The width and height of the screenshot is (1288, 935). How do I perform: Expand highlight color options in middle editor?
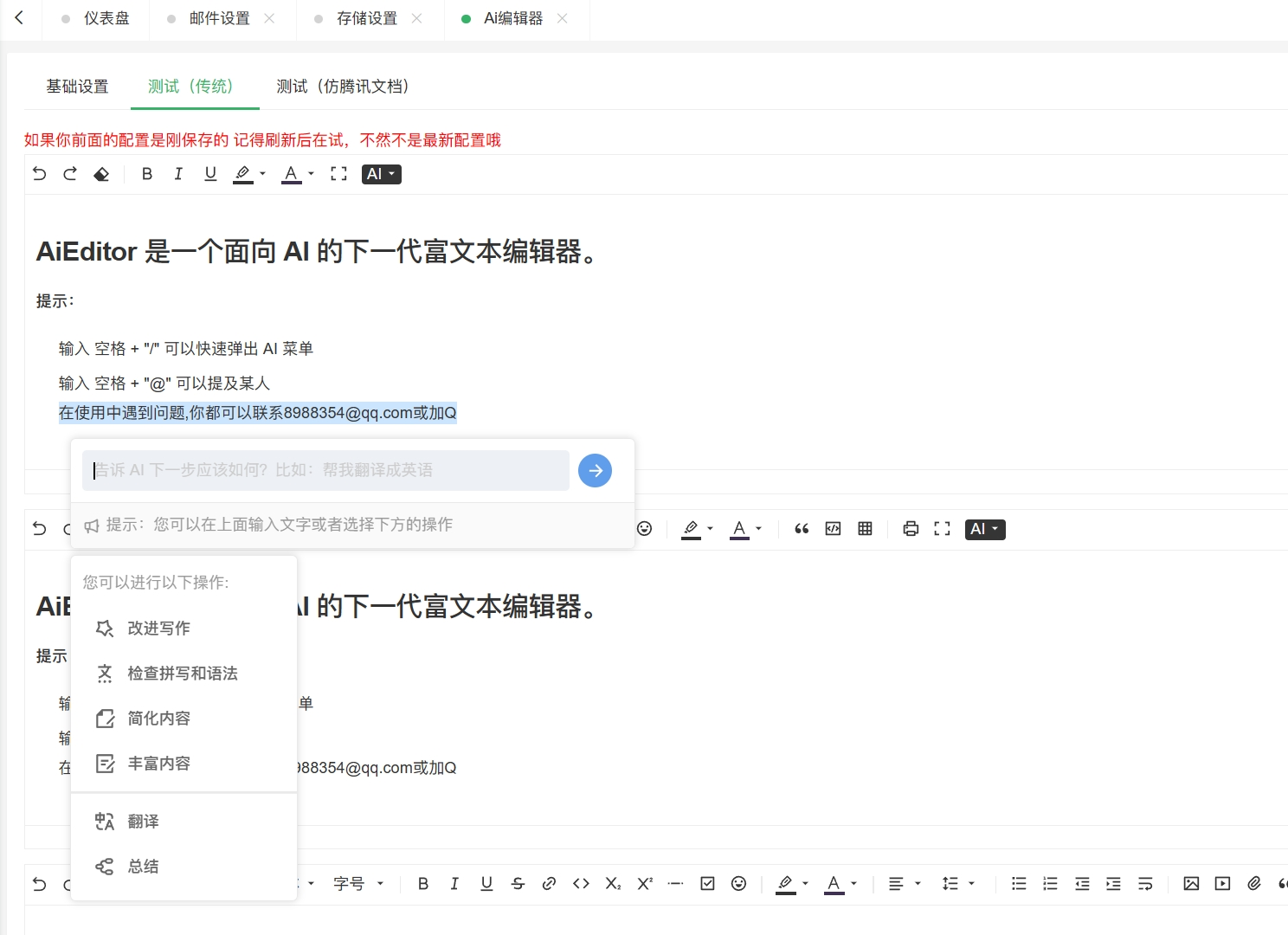click(710, 529)
